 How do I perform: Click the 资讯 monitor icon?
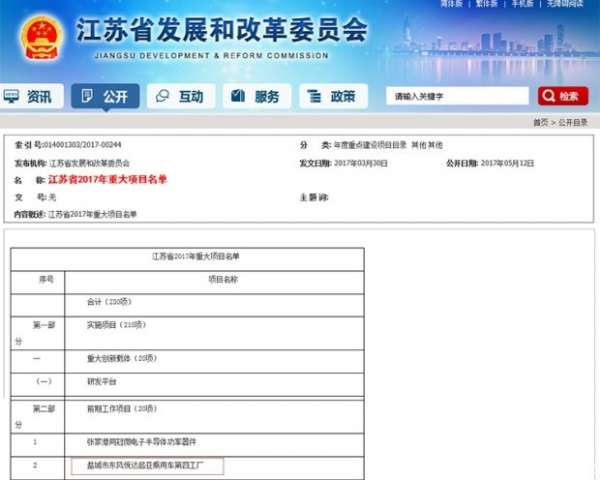pyautogui.click(x=13, y=97)
